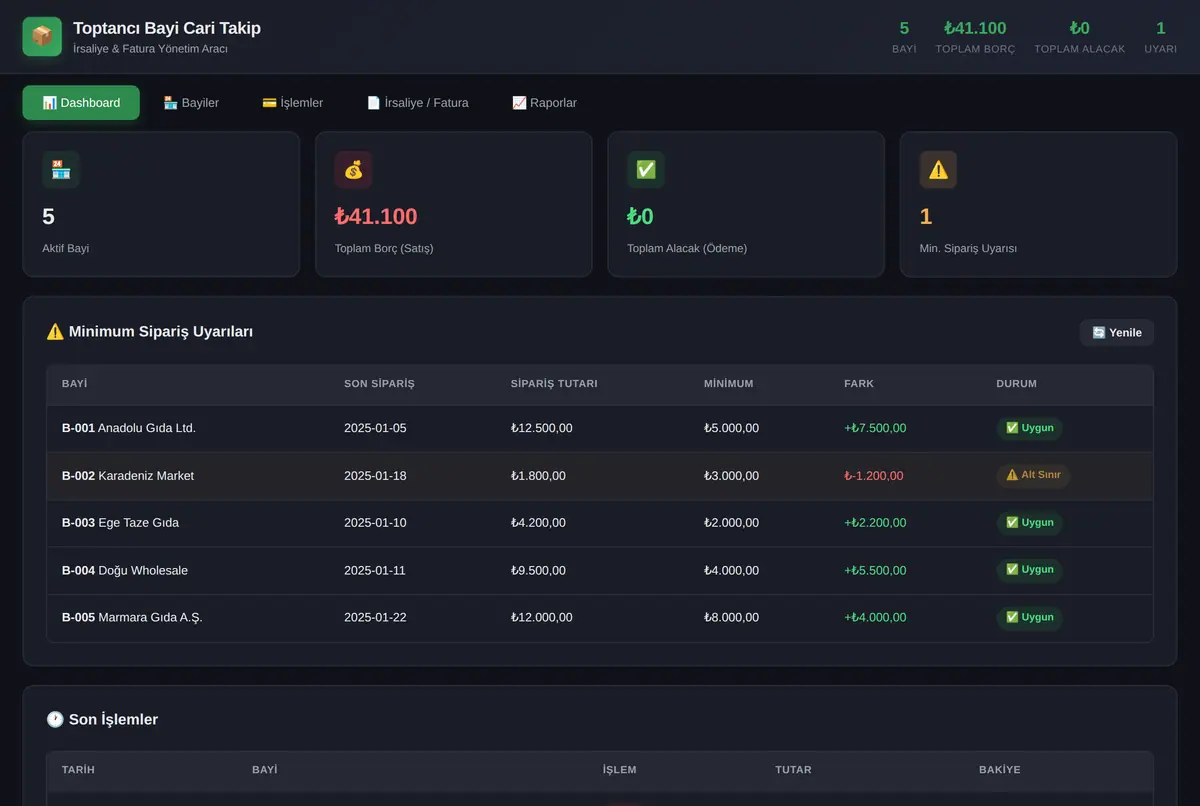This screenshot has height=806, width=1200.
Task: Go to the İrsaliye / Fatura tab
Action: (x=418, y=103)
